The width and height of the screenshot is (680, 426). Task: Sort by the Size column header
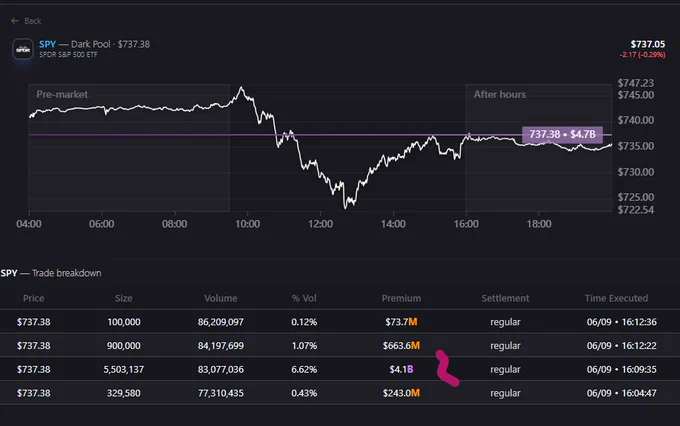click(124, 298)
